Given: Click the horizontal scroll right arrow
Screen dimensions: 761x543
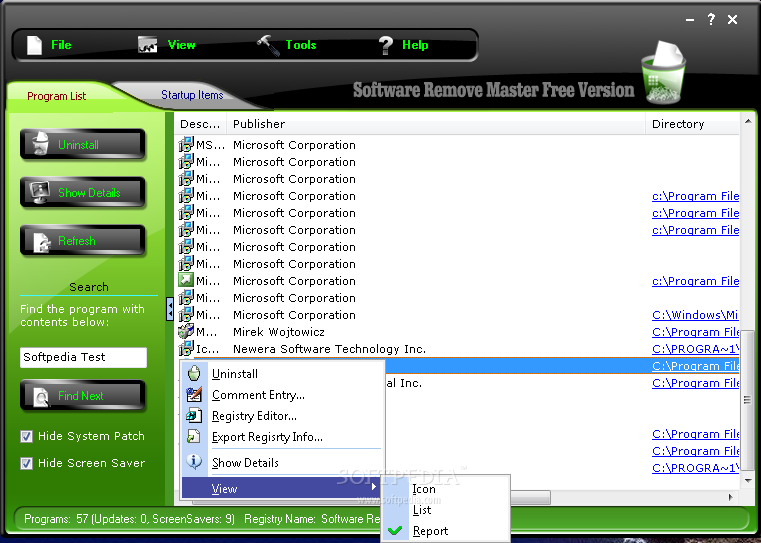Looking at the screenshot, I should [x=731, y=497].
